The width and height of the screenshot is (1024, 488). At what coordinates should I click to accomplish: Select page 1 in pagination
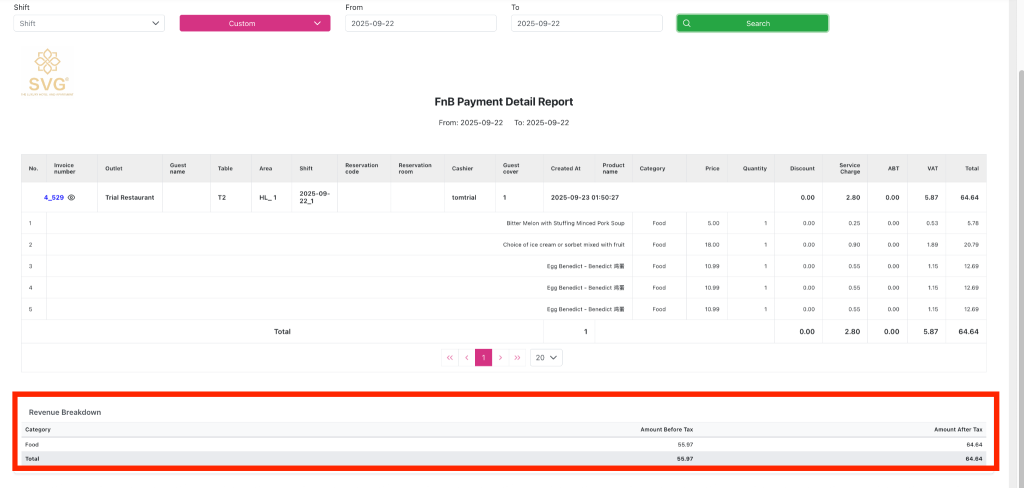(x=483, y=357)
